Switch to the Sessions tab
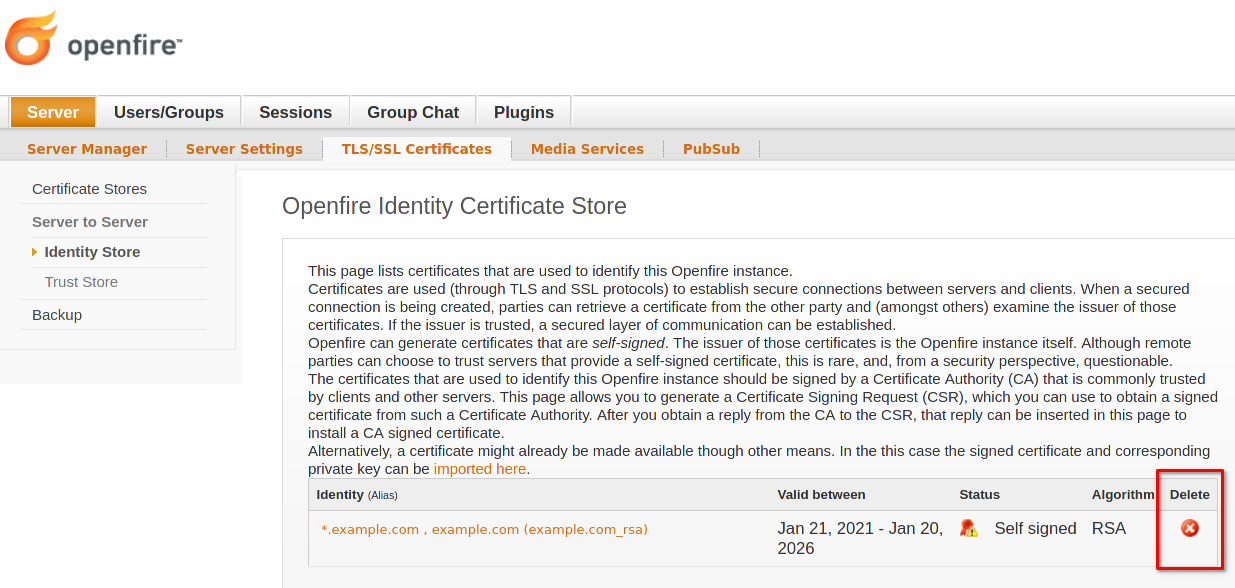This screenshot has height=588, width=1235. click(295, 112)
